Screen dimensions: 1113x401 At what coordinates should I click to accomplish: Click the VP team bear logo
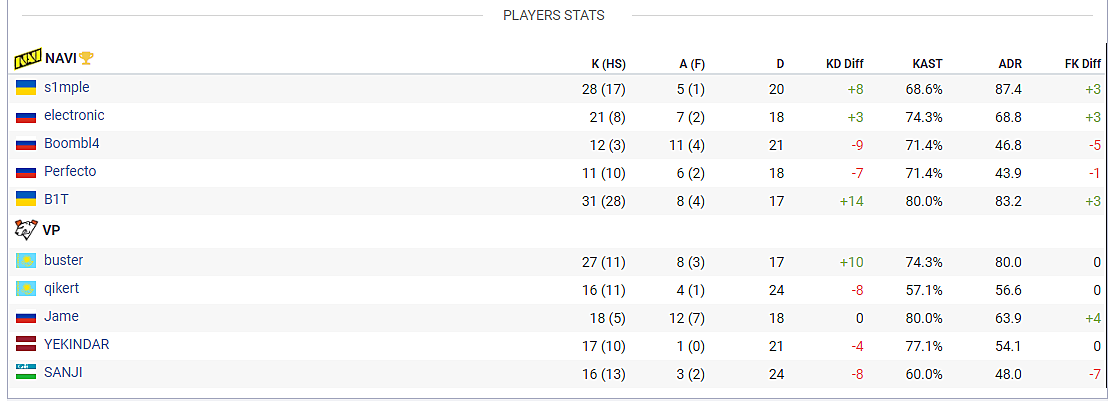click(26, 230)
